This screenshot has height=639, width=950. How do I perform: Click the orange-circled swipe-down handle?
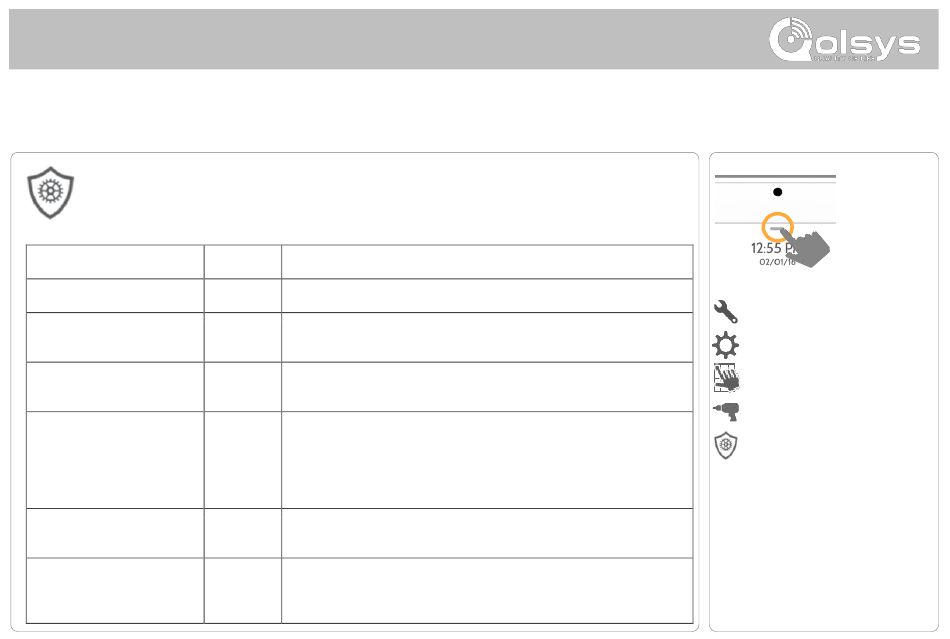777,228
